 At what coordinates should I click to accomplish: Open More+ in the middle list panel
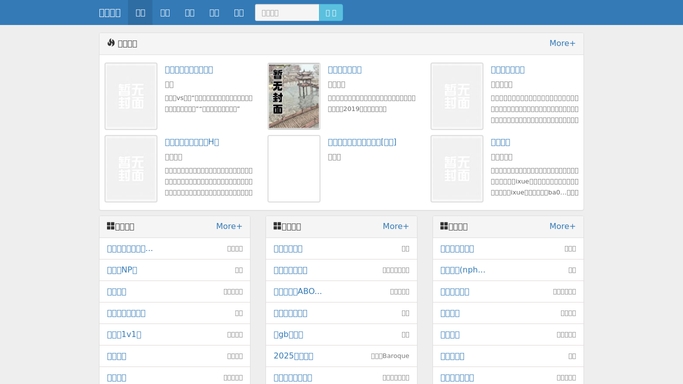click(x=396, y=226)
